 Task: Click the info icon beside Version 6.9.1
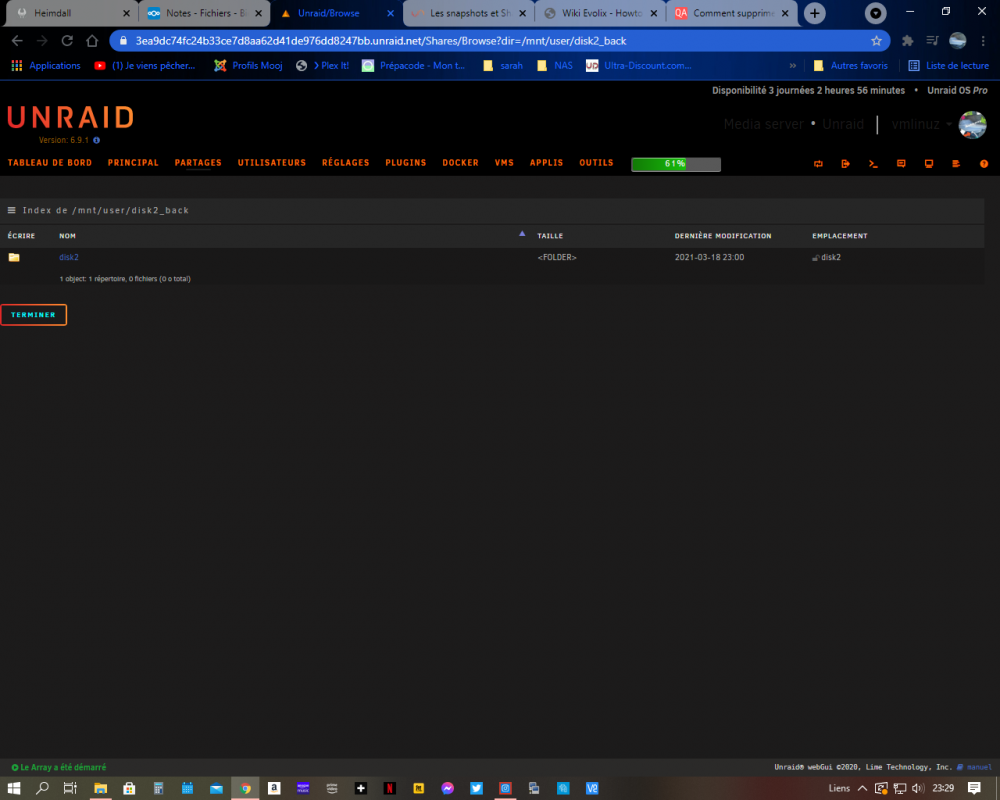coord(96,140)
